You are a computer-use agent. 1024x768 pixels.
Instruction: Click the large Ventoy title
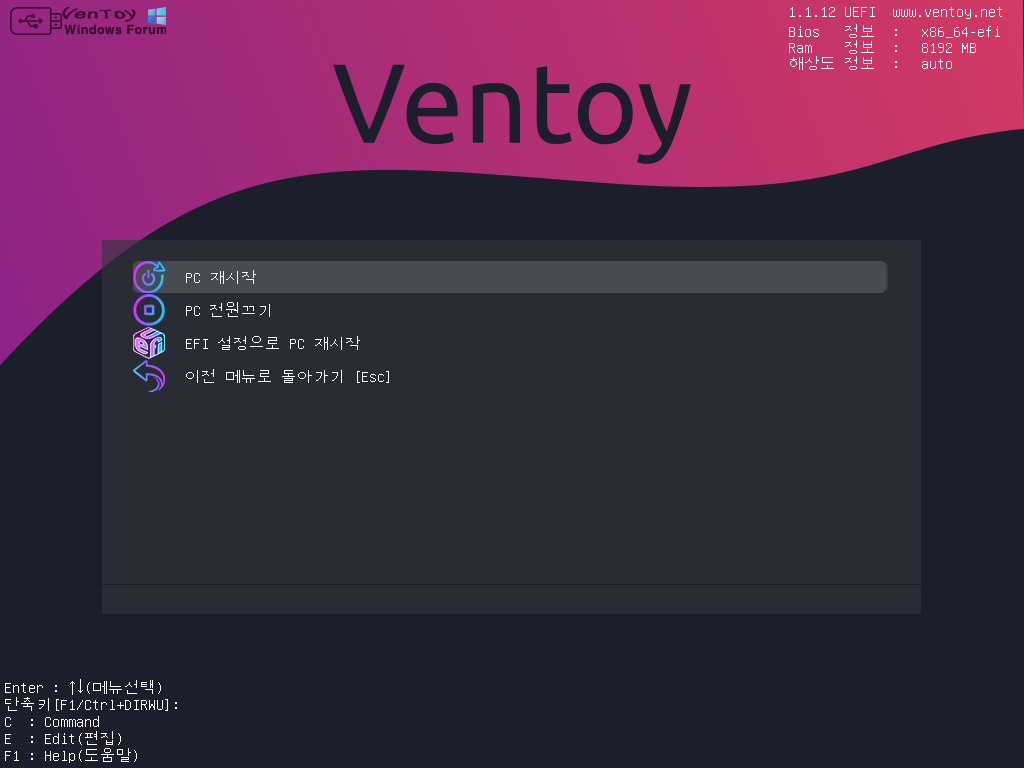coord(512,112)
